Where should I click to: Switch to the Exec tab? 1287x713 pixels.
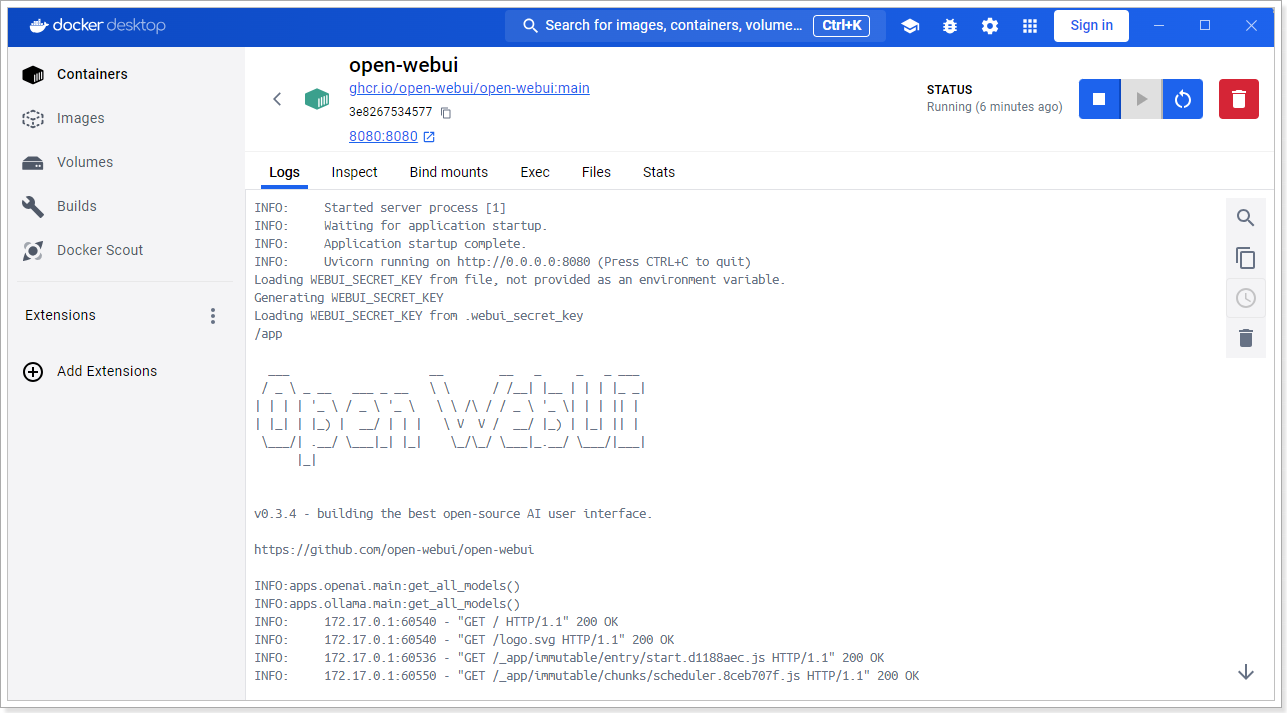[x=535, y=172]
